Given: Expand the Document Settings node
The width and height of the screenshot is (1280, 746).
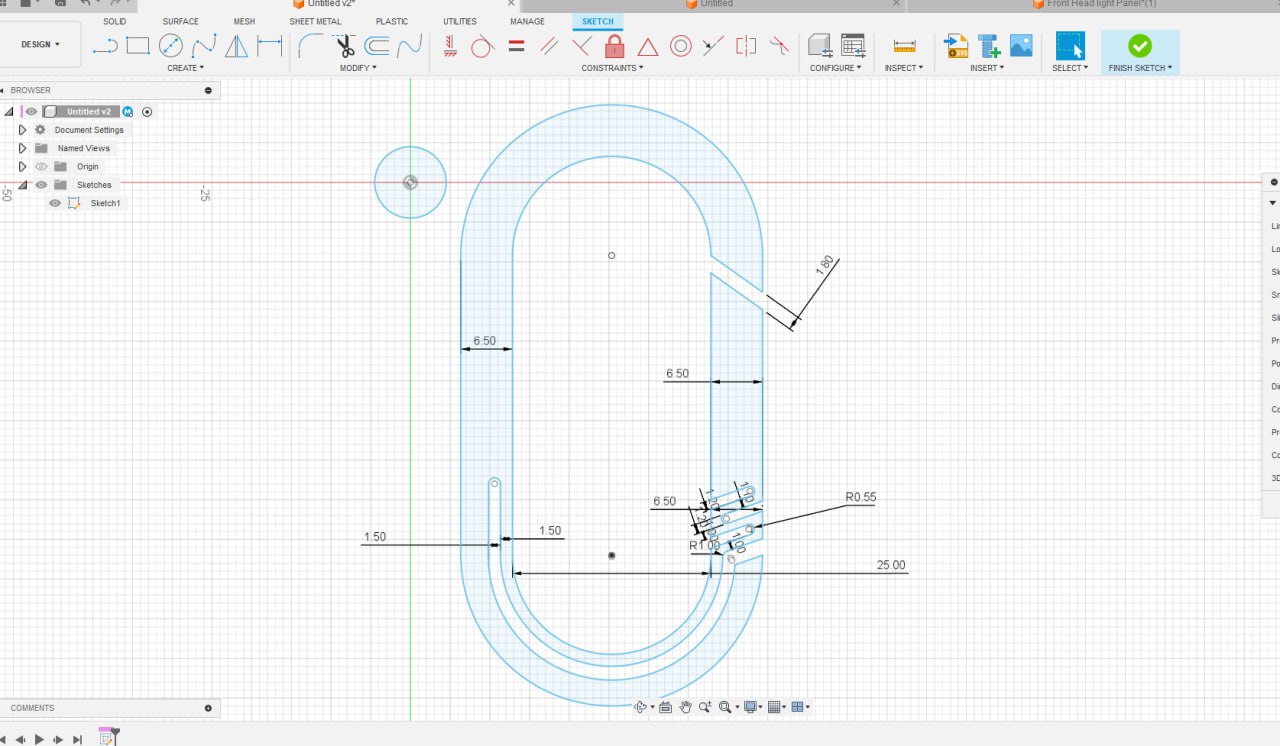Looking at the screenshot, I should 22,130.
